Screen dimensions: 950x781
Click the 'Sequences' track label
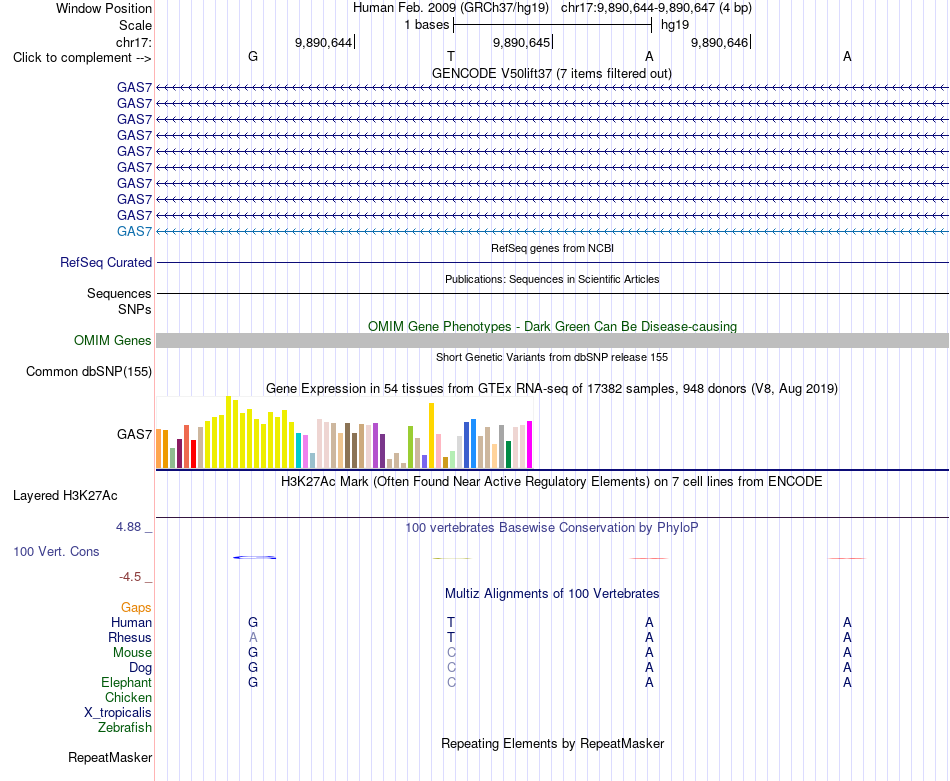(119, 293)
